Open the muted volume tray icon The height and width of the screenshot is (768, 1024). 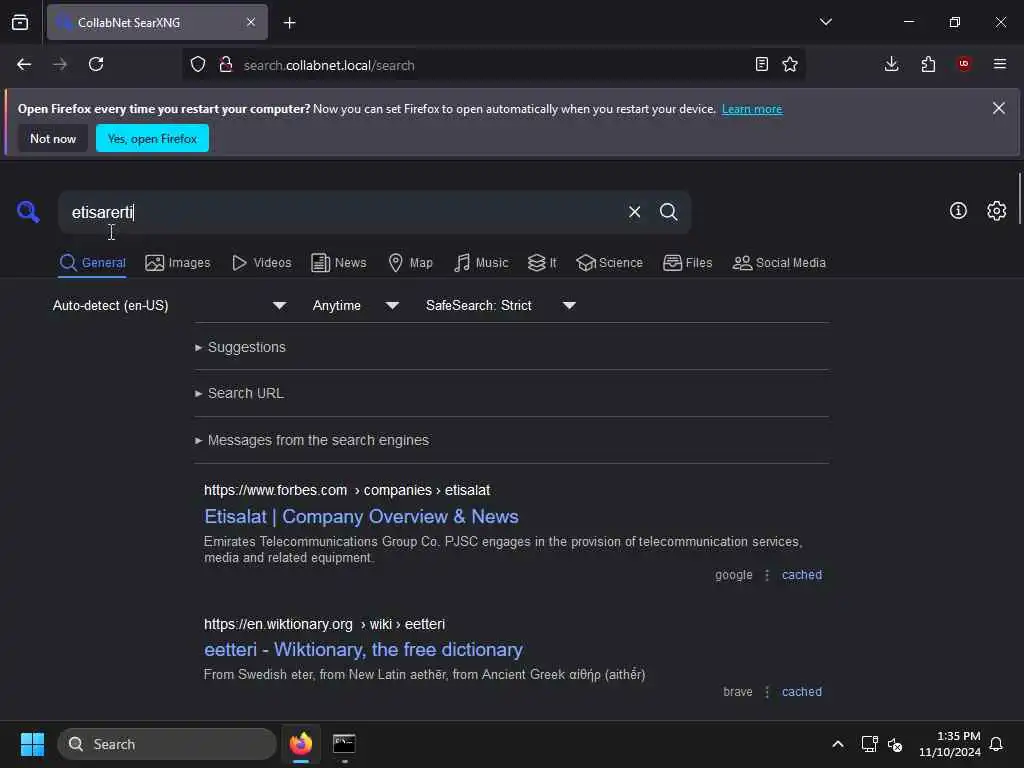(895, 744)
